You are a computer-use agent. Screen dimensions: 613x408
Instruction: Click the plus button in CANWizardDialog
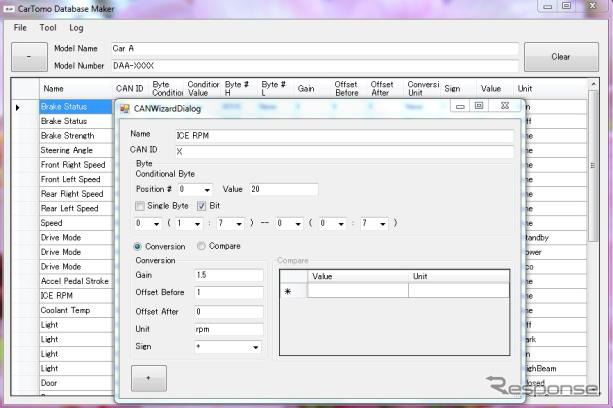pyautogui.click(x=149, y=378)
